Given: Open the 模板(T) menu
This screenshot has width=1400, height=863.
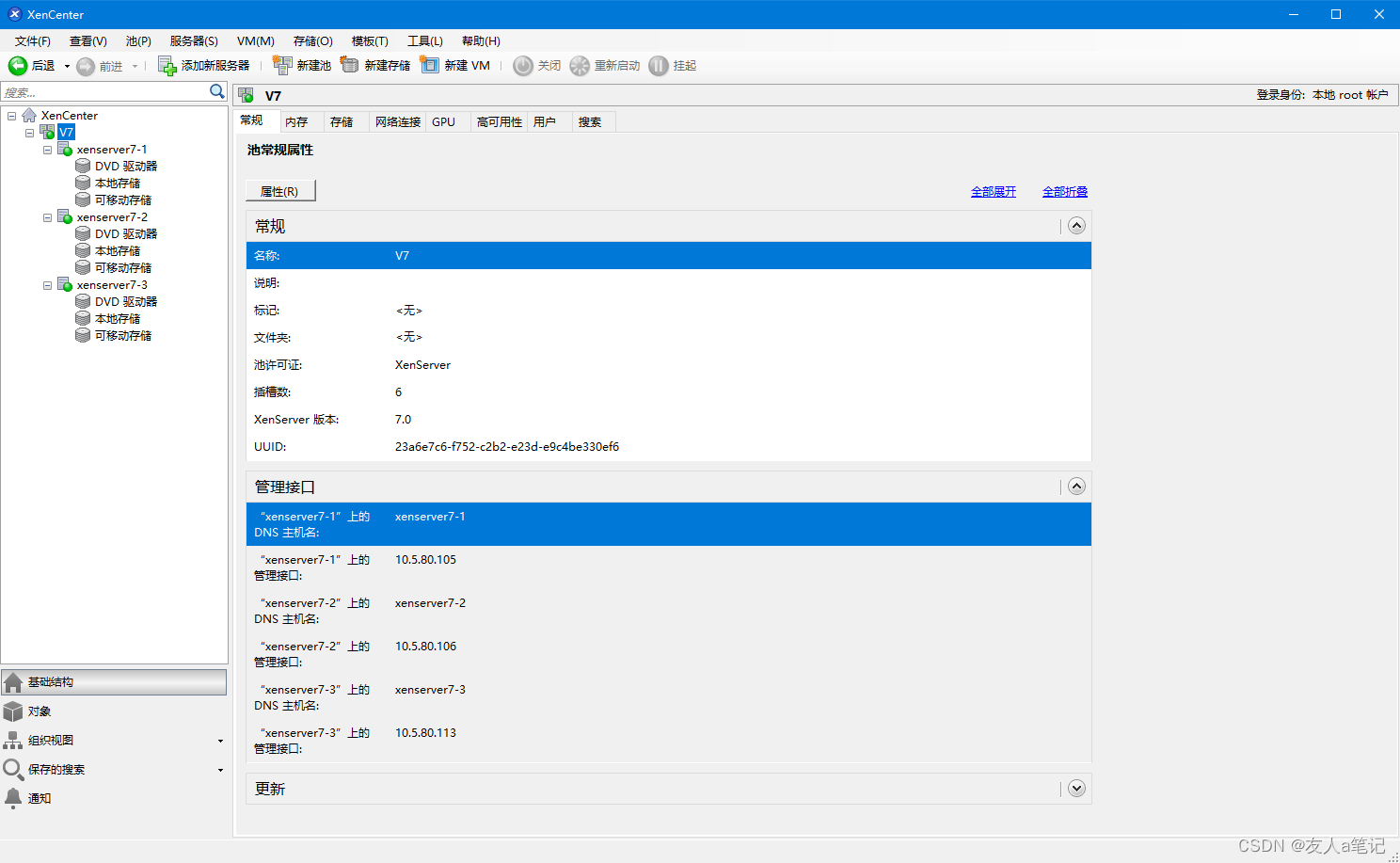Looking at the screenshot, I should click(x=370, y=40).
